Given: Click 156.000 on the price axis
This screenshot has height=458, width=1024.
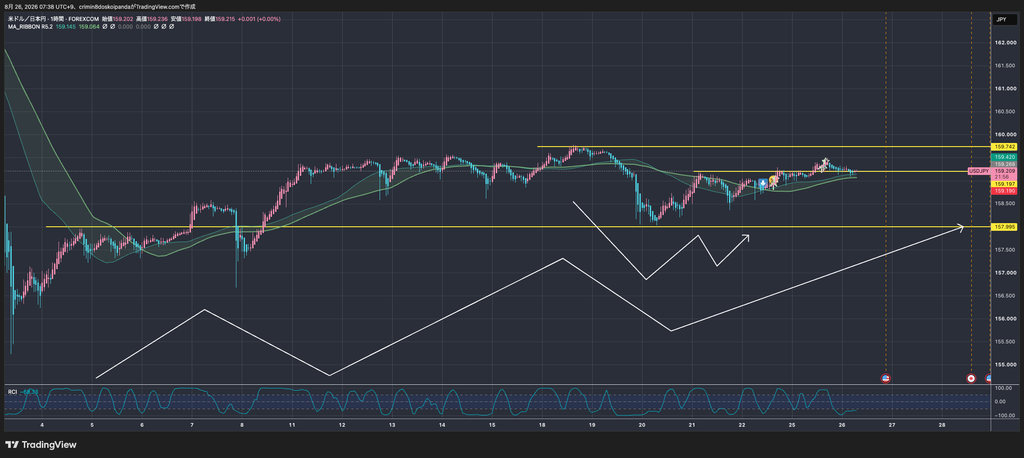Looking at the screenshot, I should [1004, 319].
